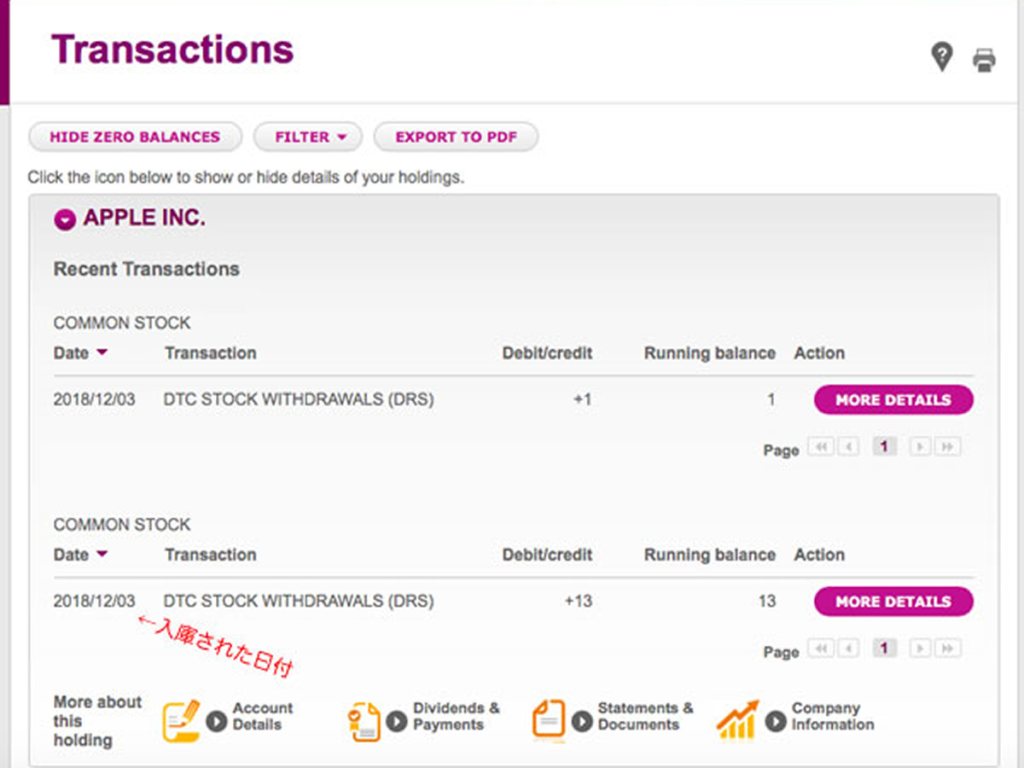
Task: Open Company Information link
Action: coord(833,716)
